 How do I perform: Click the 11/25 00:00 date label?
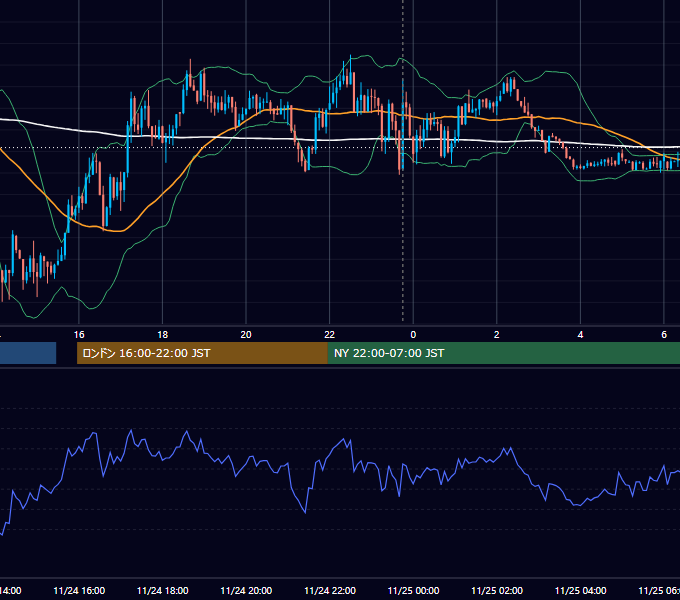tap(413, 590)
